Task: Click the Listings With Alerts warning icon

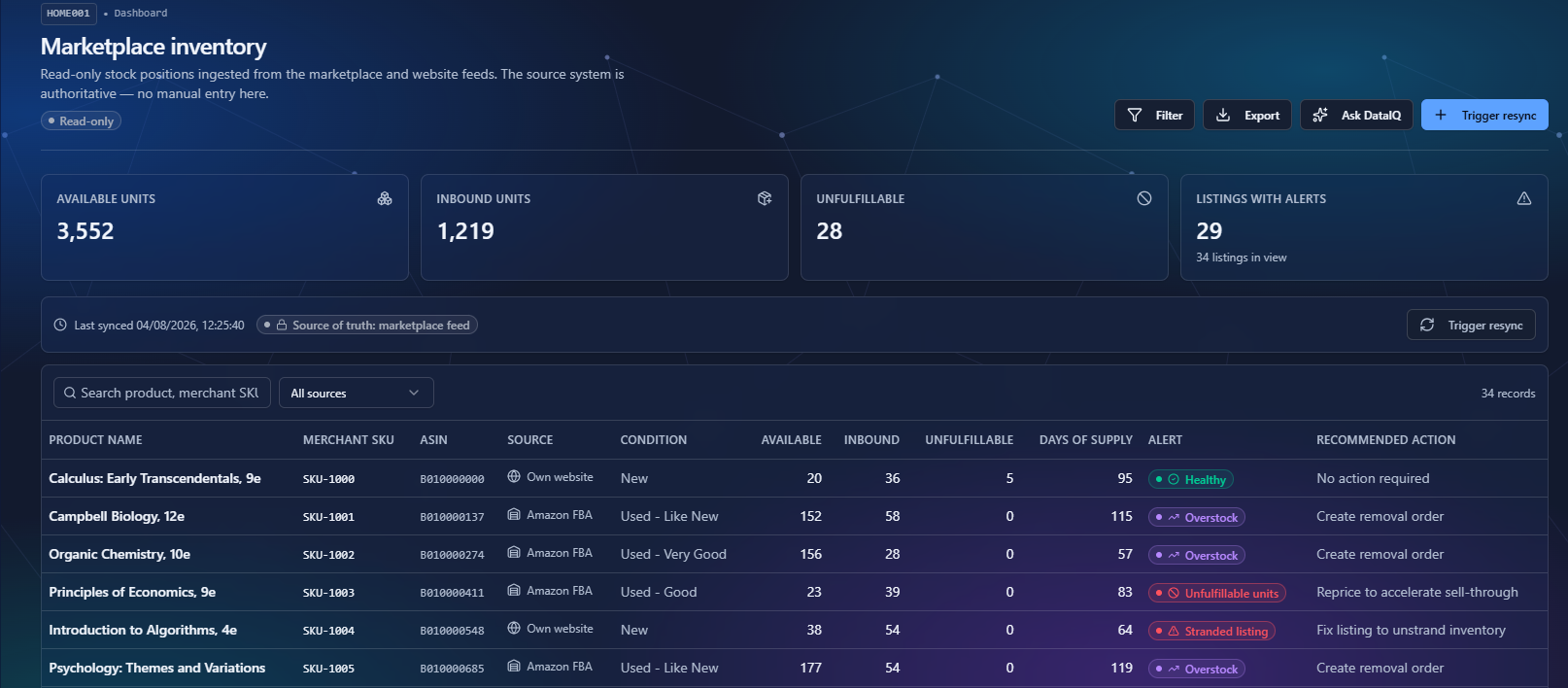Action: (1524, 198)
